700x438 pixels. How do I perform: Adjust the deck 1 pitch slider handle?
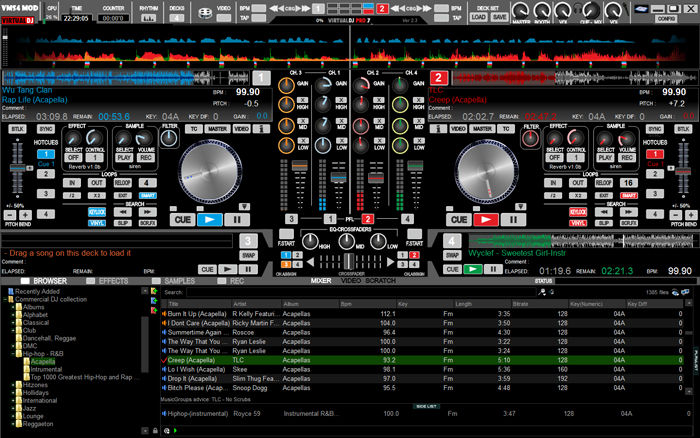17,168
